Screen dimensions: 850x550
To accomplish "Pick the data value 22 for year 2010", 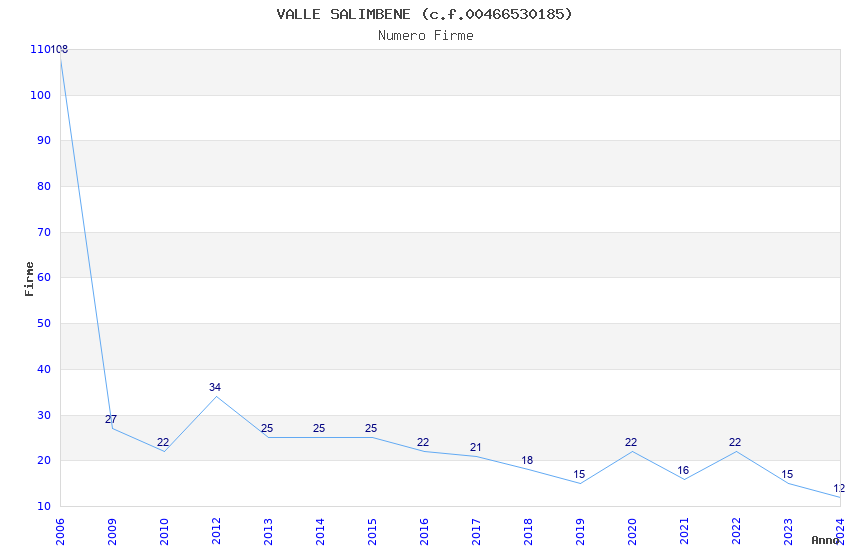I will (x=163, y=443).
